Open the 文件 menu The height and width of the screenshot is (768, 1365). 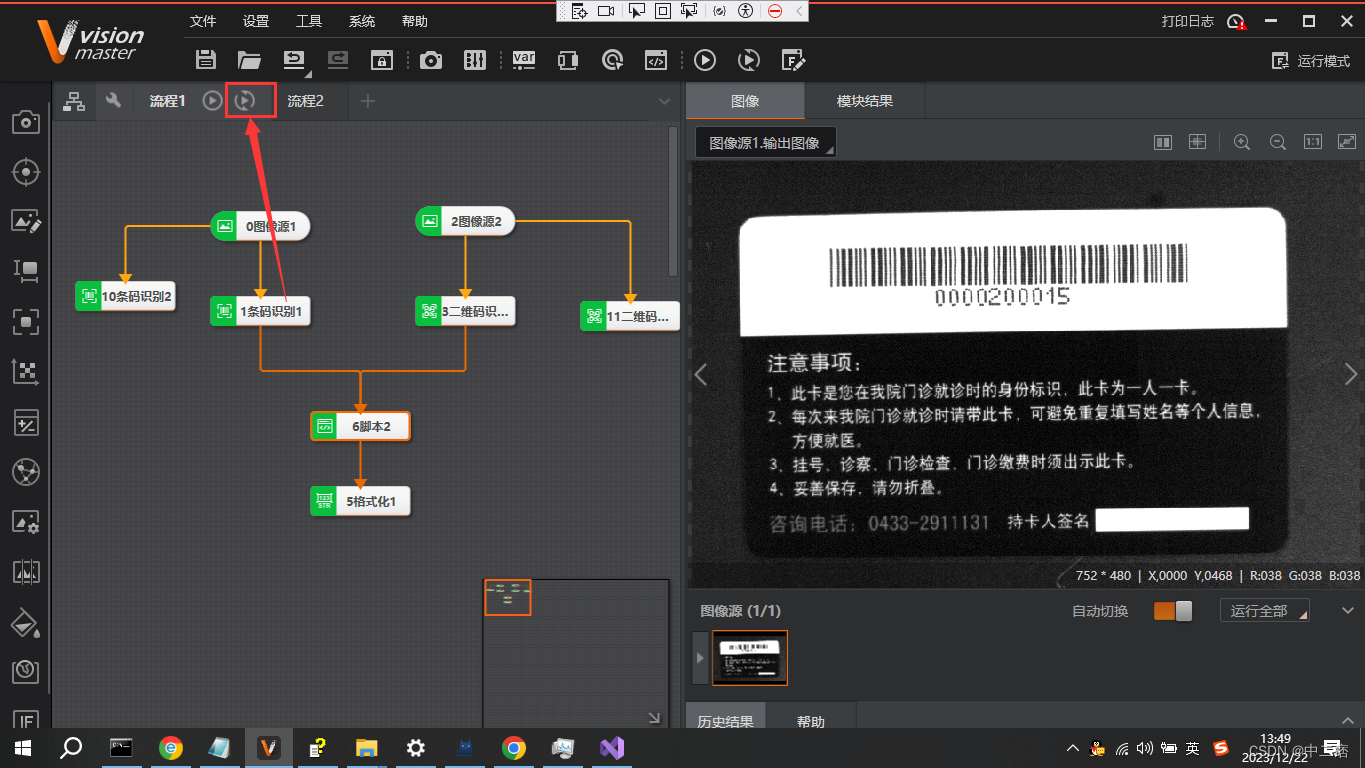click(203, 21)
